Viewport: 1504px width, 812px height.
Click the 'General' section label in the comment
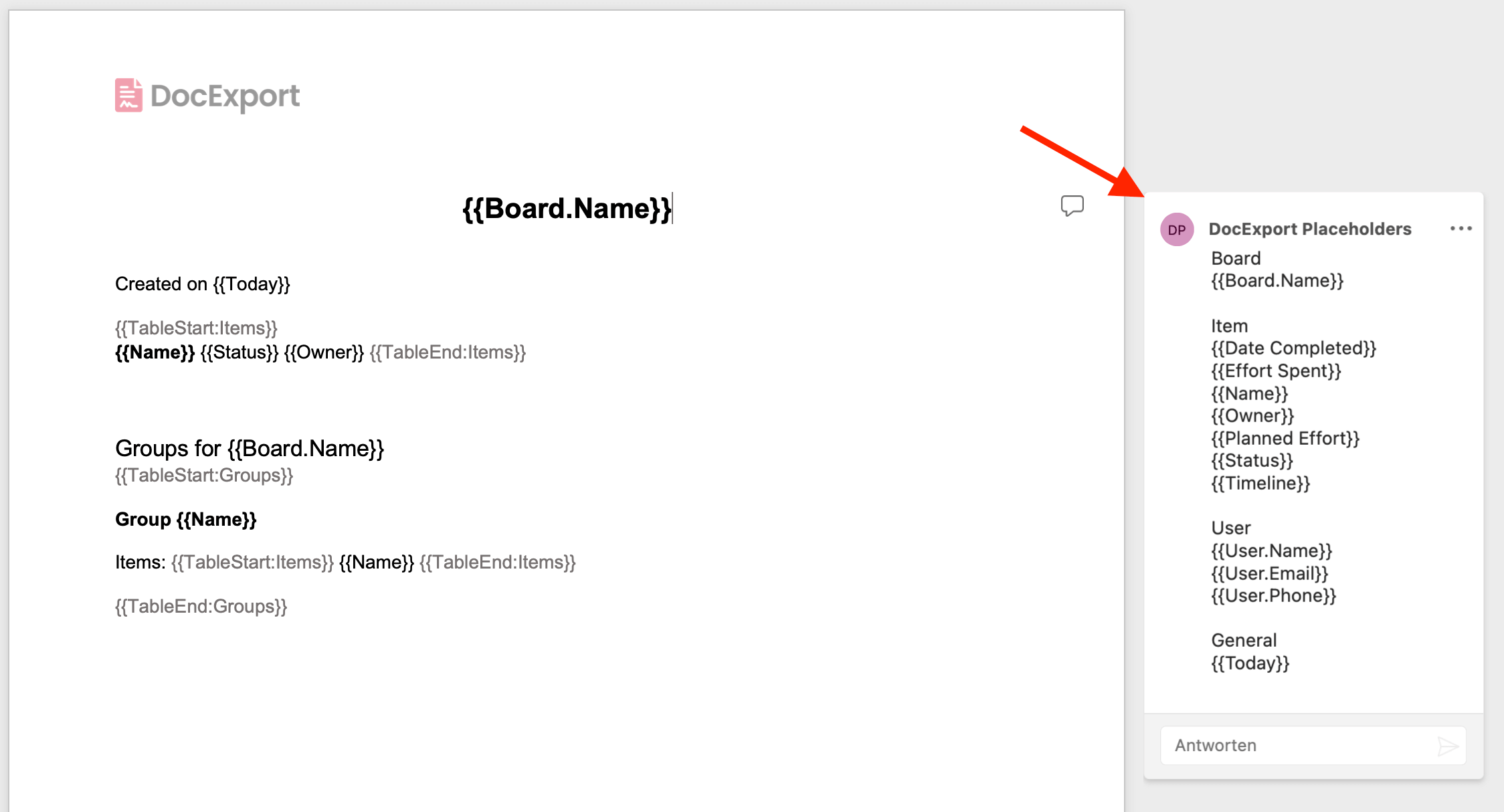click(x=1244, y=641)
